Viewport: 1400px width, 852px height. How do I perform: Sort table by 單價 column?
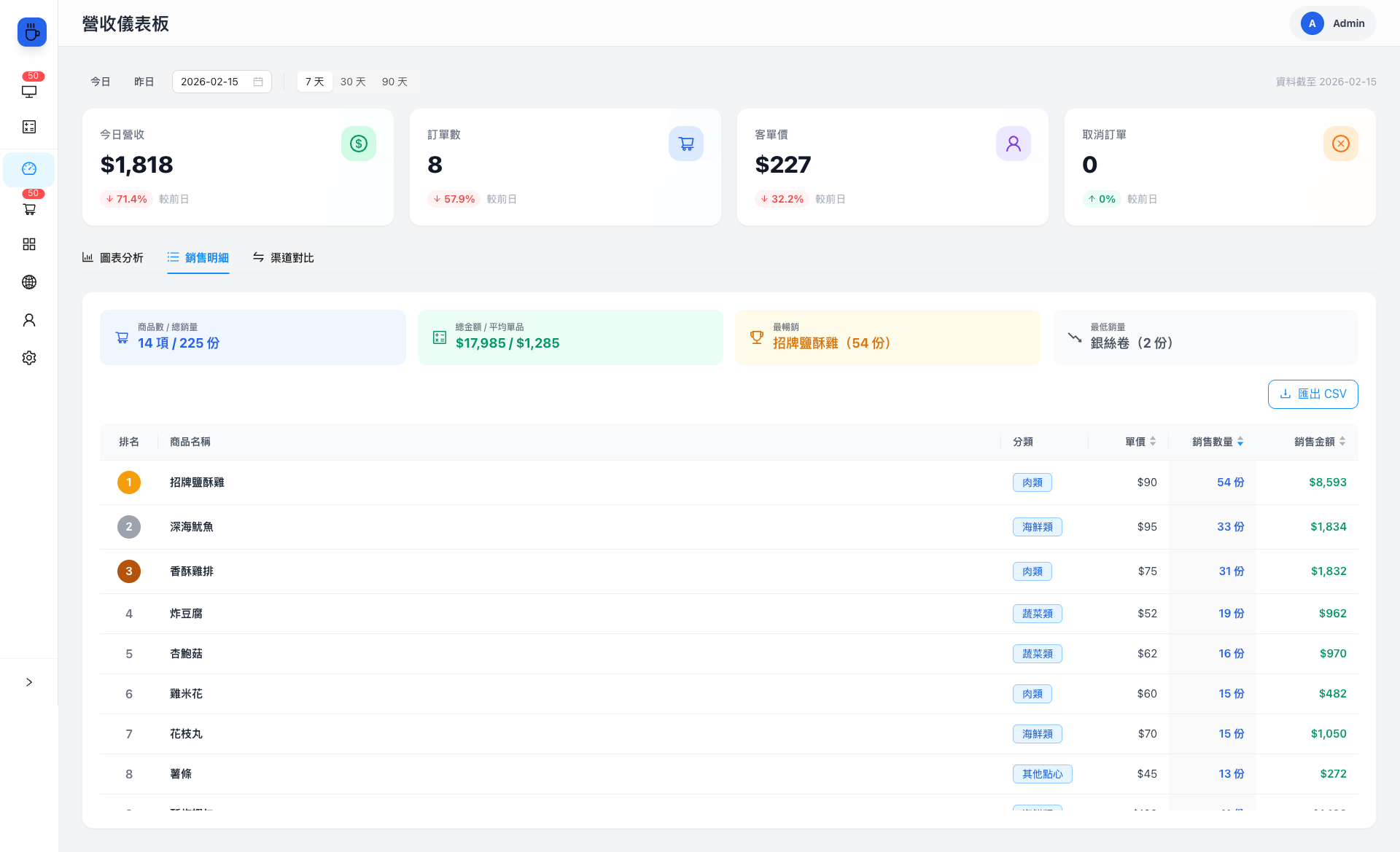1140,442
